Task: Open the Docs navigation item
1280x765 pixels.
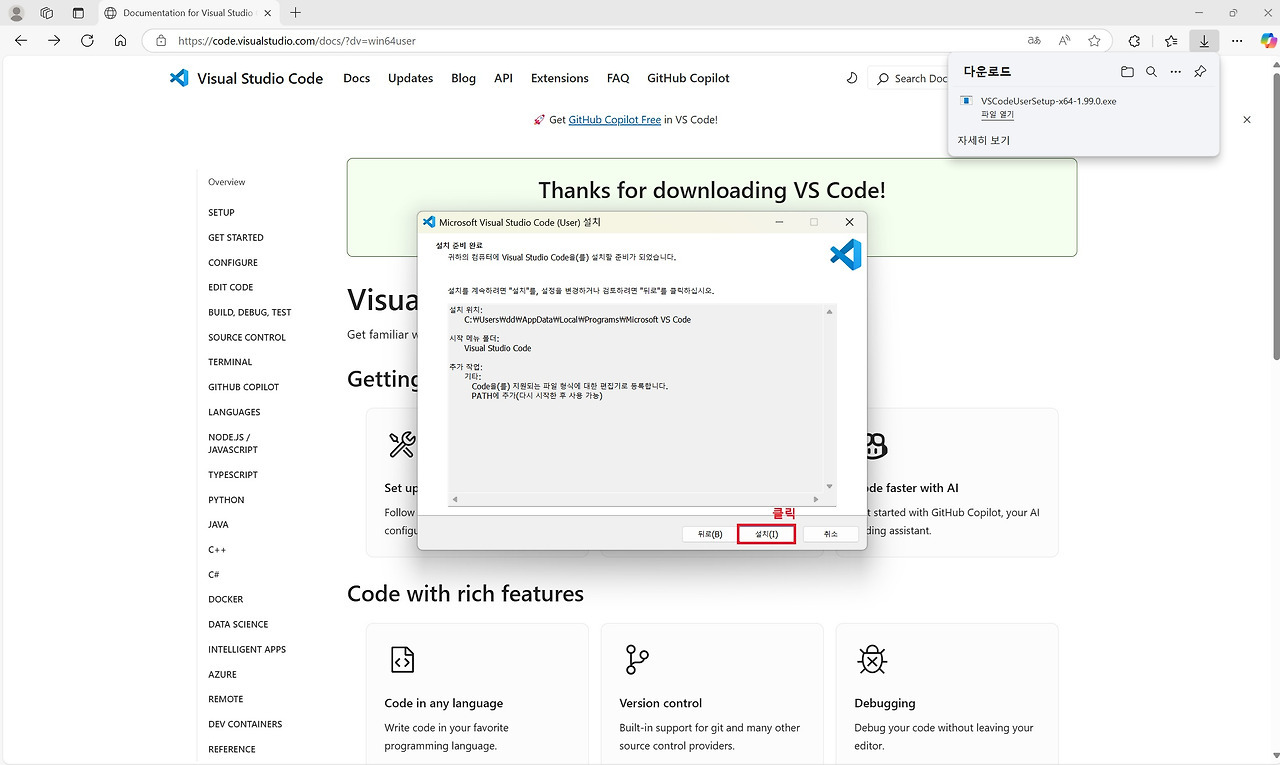Action: click(357, 78)
